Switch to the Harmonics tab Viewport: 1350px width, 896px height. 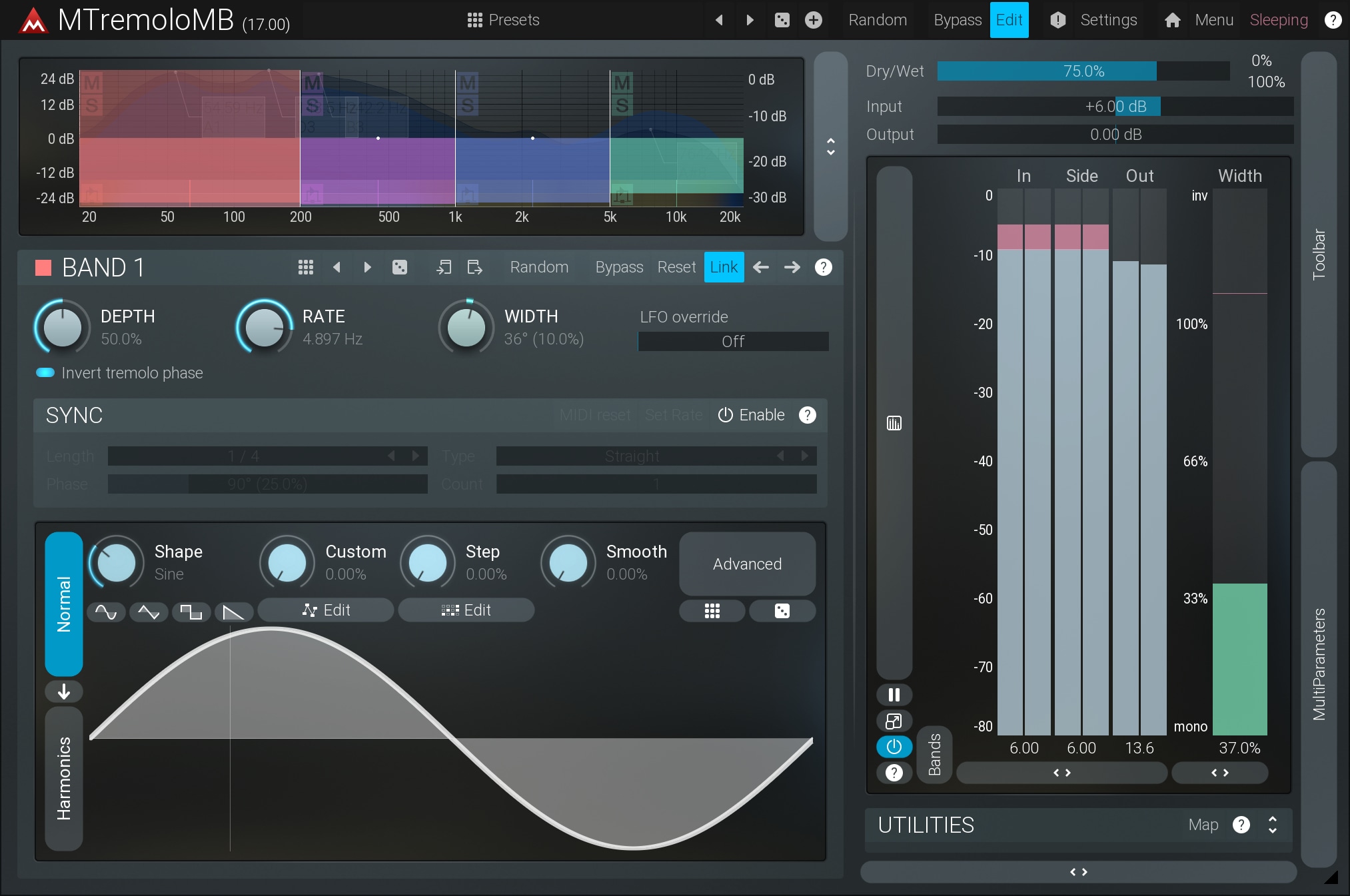point(64,778)
